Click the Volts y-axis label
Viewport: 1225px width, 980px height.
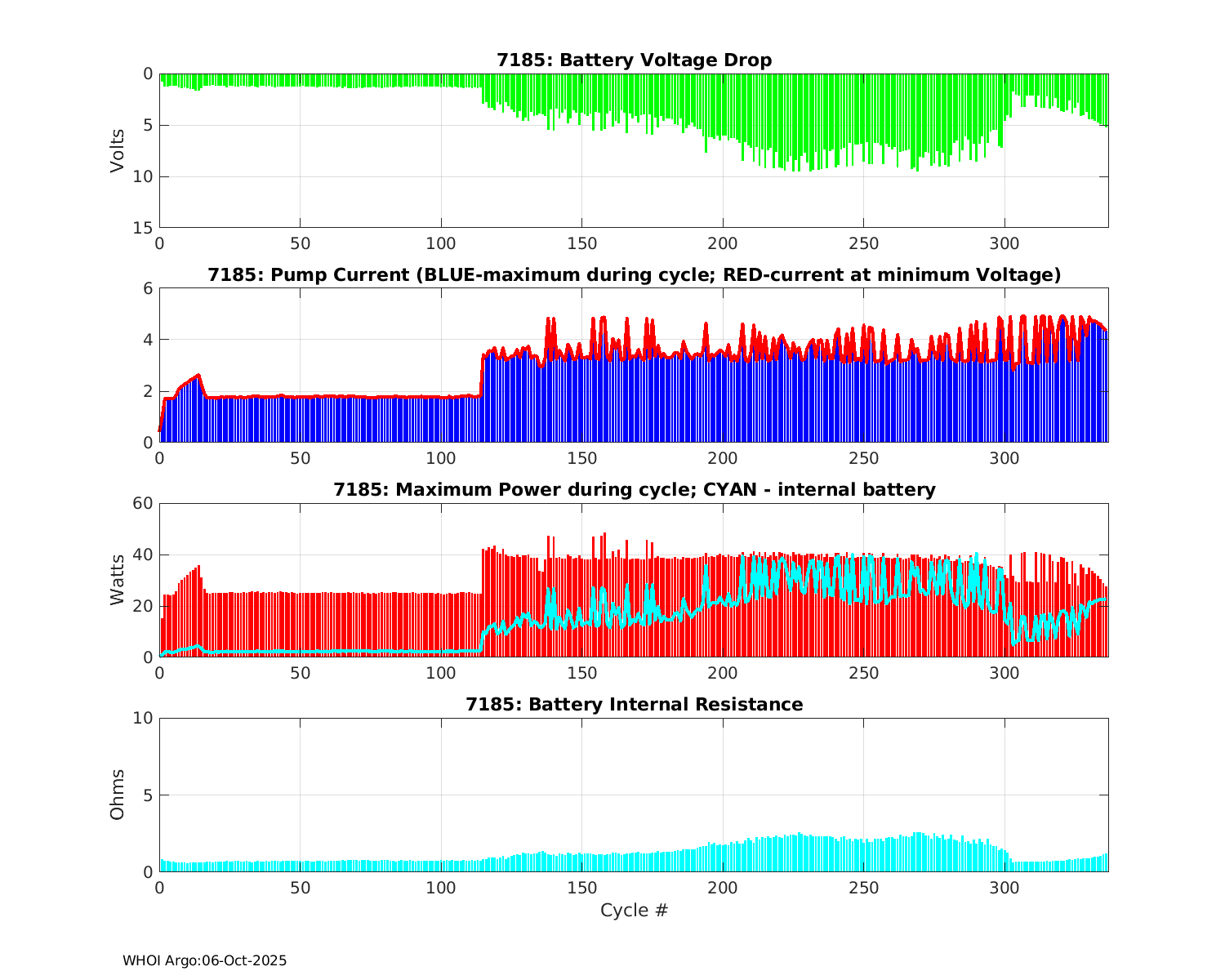(118, 150)
